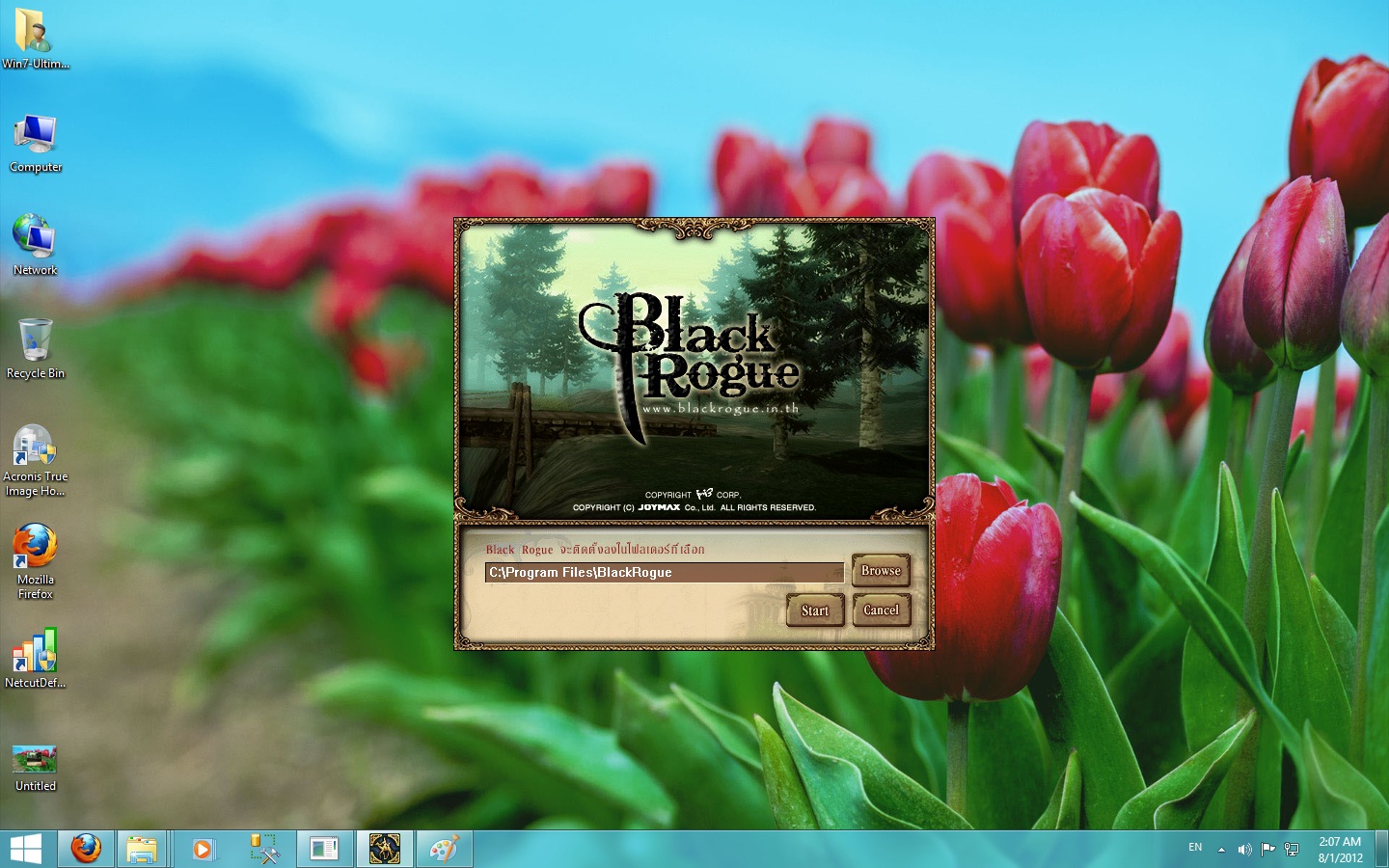This screenshot has height=868, width=1389.
Task: Switch to the Black Rogue installer taskbar icon
Action: pos(384,850)
